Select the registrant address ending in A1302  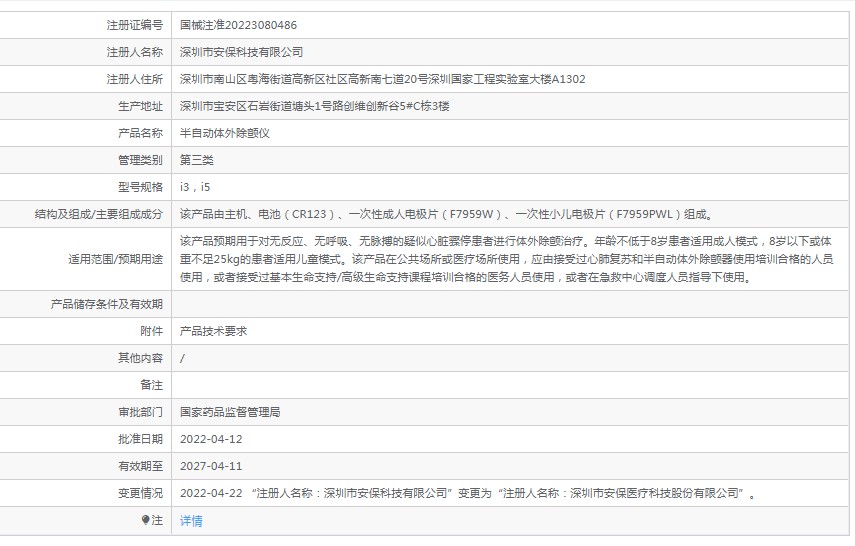tap(382, 79)
